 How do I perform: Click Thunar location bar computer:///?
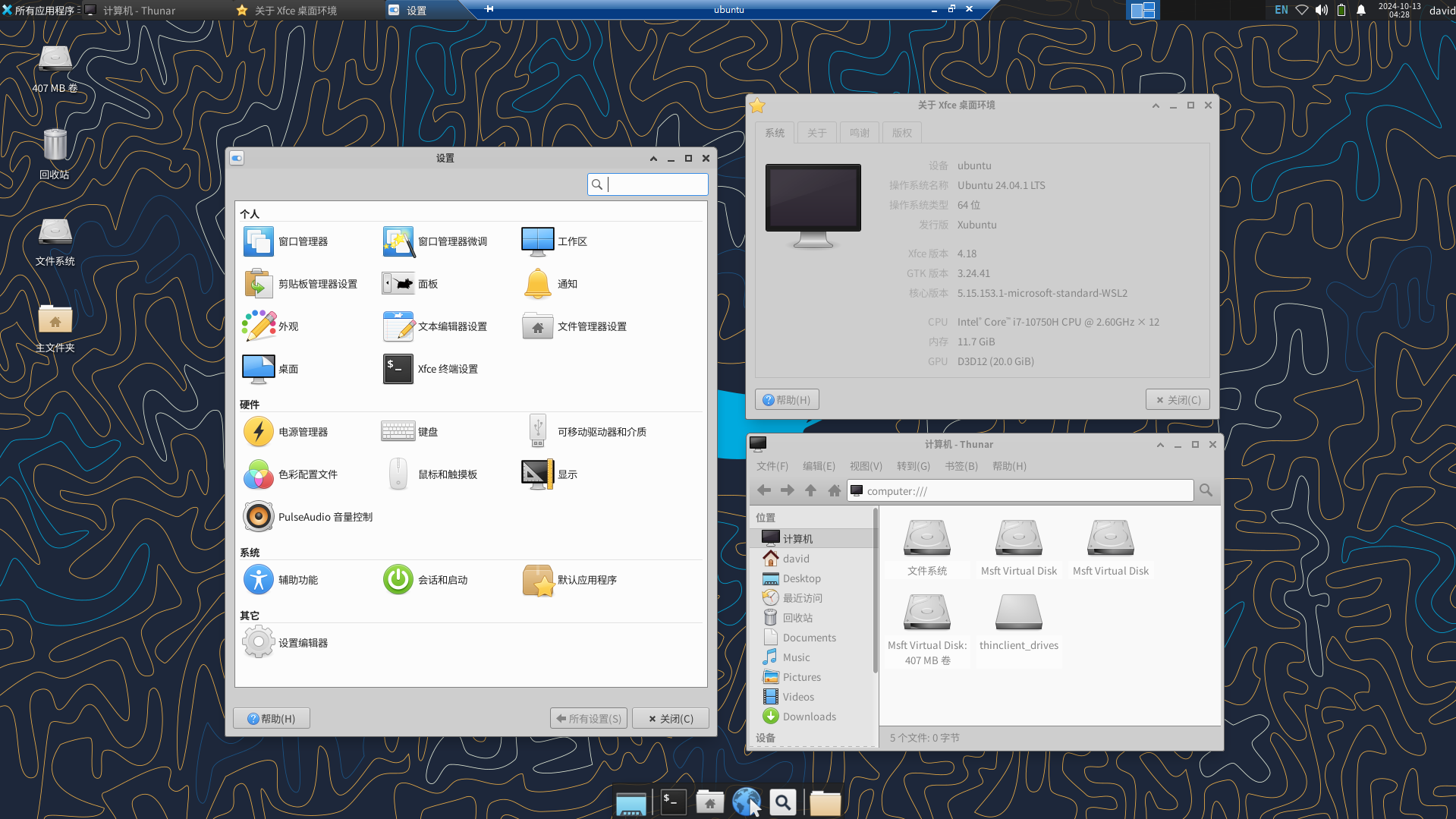(1020, 491)
